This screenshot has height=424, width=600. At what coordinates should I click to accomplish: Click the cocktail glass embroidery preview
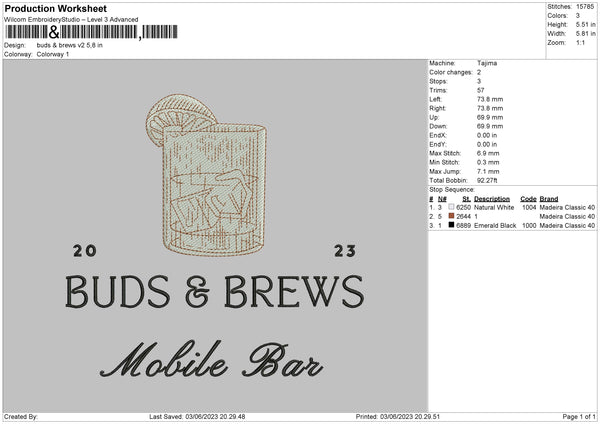(x=206, y=174)
